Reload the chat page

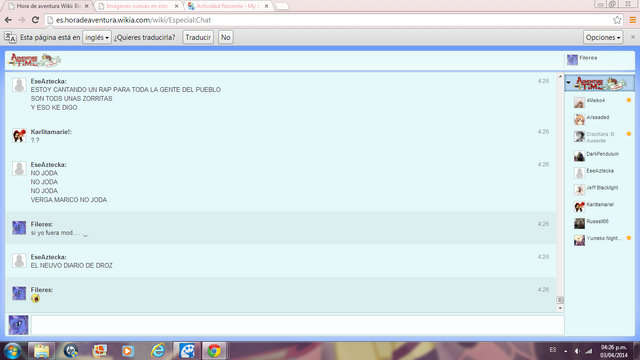tap(36, 20)
